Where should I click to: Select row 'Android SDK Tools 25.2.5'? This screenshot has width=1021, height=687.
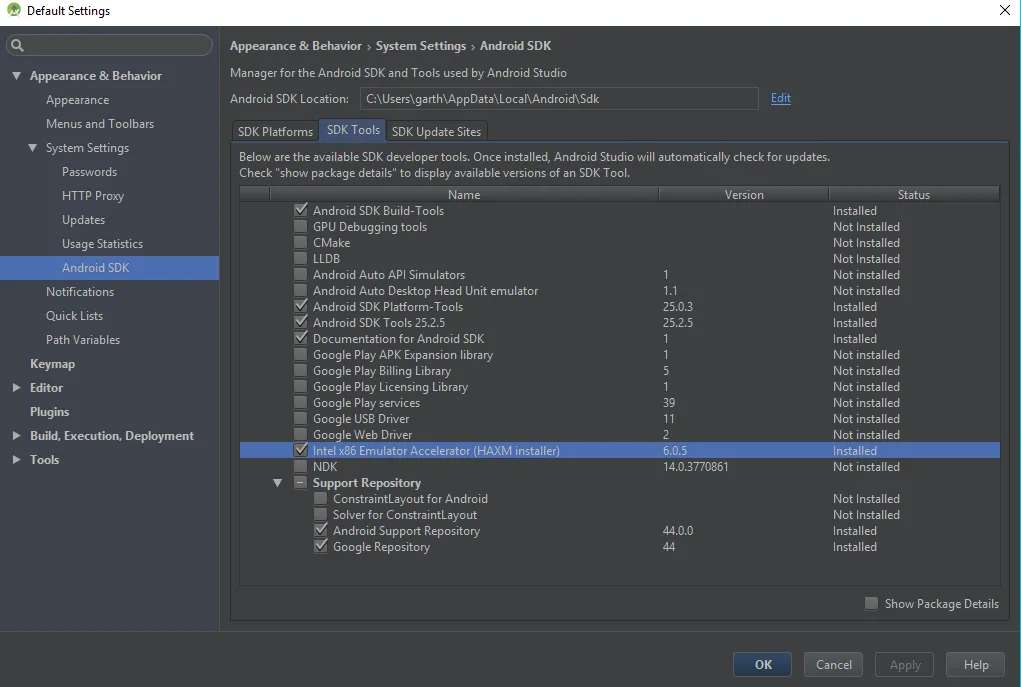tap(619, 322)
